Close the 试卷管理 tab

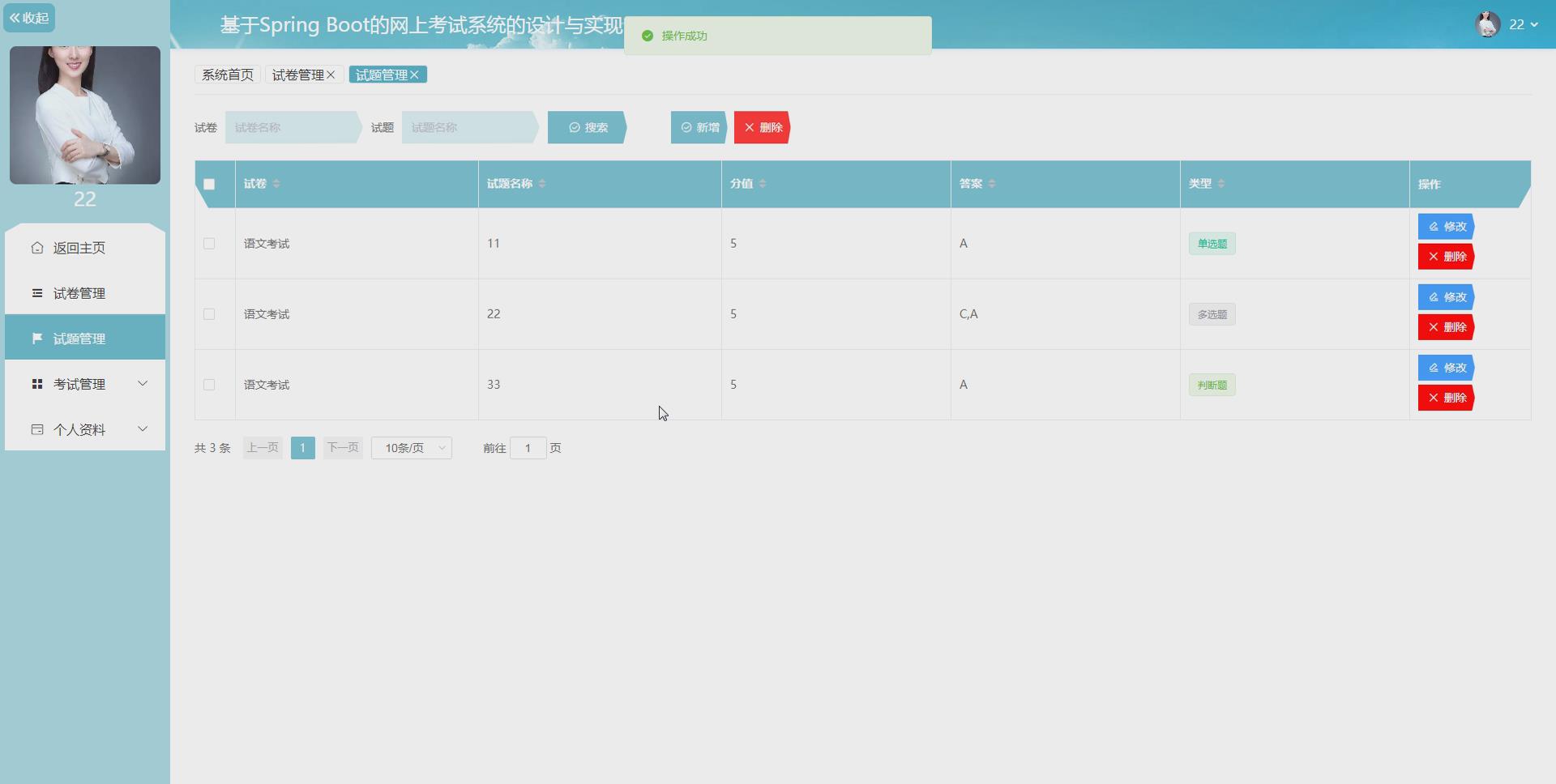click(331, 75)
